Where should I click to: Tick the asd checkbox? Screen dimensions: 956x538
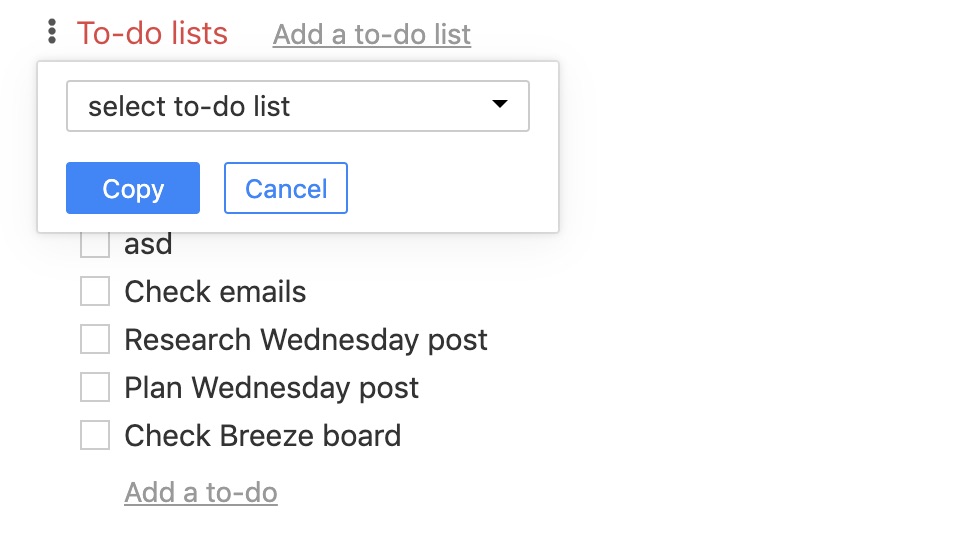[95, 244]
